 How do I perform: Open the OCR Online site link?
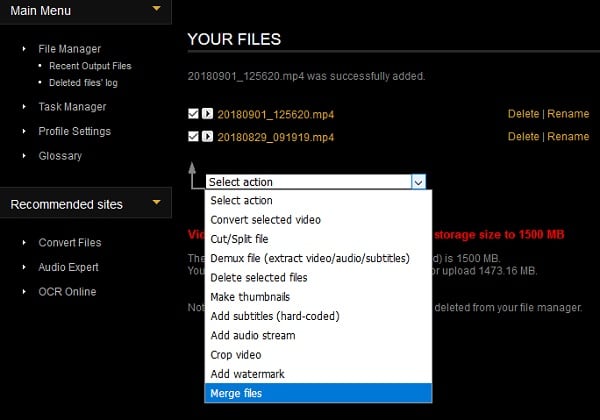[x=67, y=292]
